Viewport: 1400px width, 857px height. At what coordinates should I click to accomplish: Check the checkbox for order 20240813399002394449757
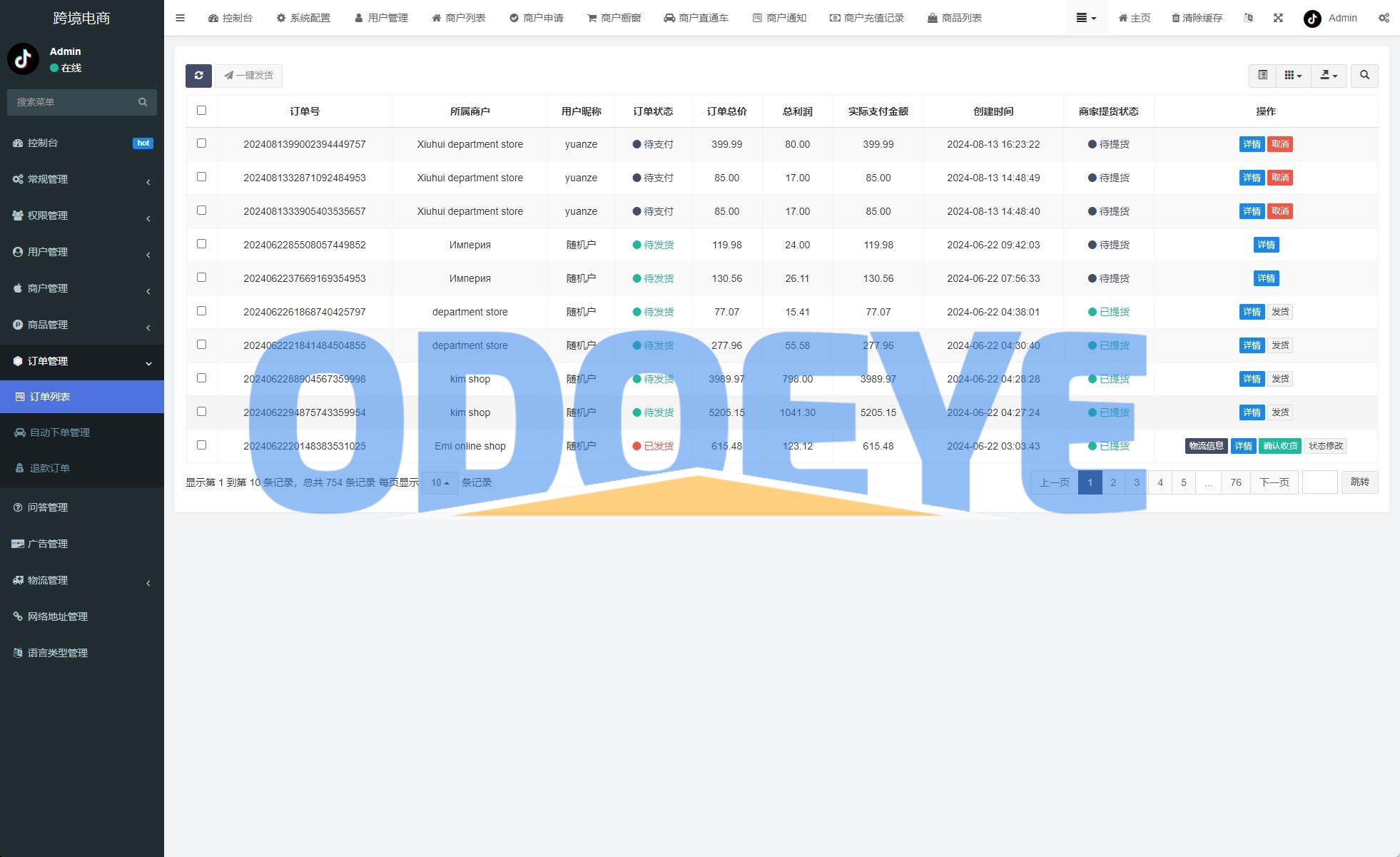click(202, 143)
